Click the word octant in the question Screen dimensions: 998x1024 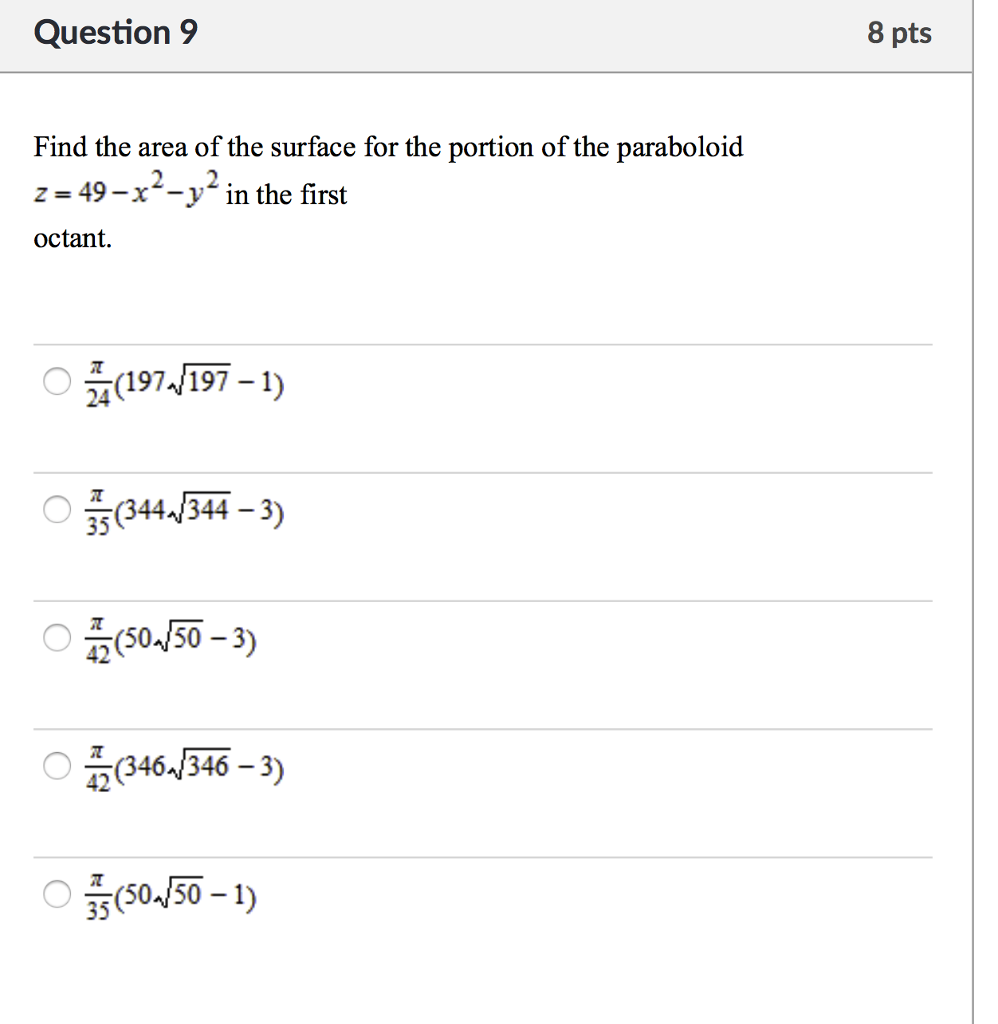point(70,238)
